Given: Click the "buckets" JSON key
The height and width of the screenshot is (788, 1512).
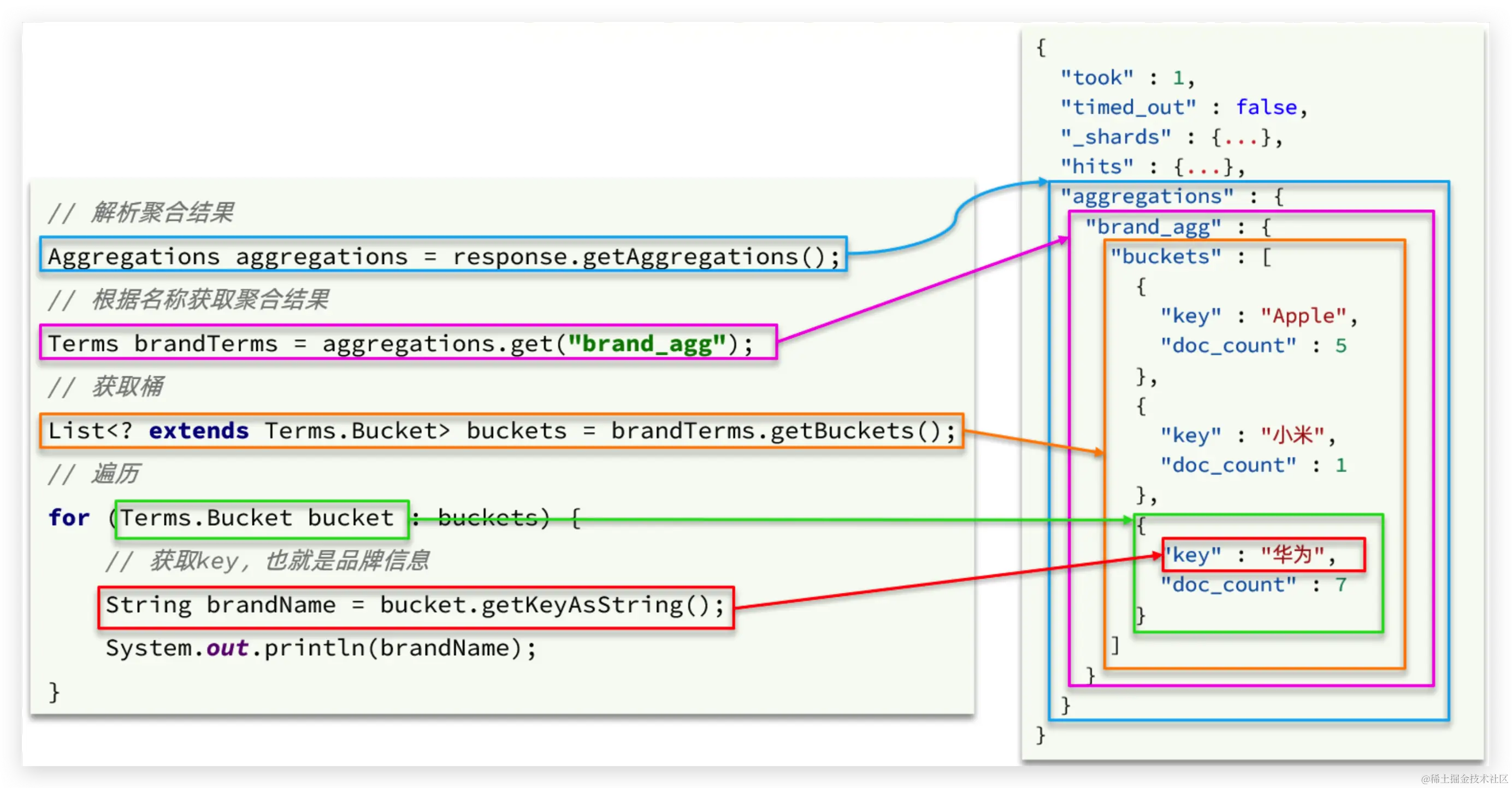Looking at the screenshot, I should point(1166,257).
